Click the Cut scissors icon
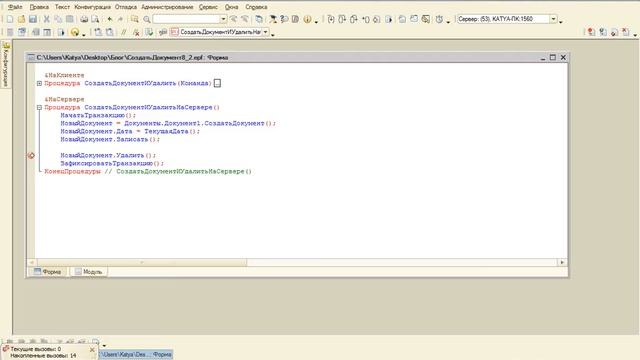 point(47,19)
